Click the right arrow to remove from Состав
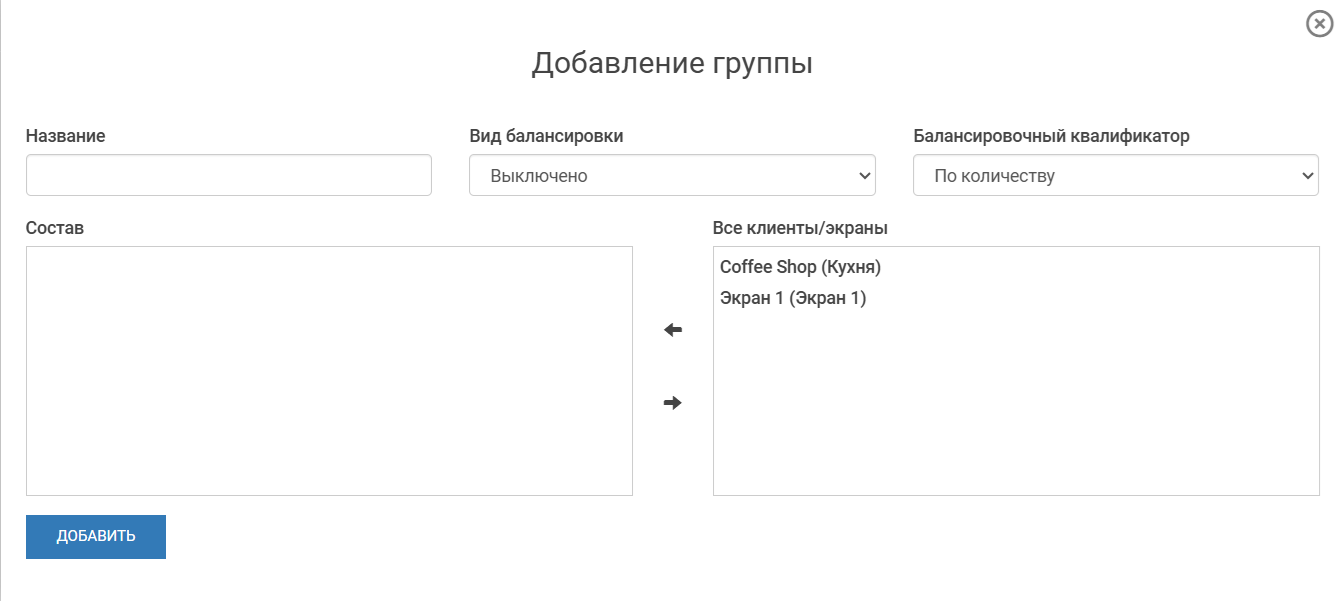The width and height of the screenshot is (1344, 601). coord(673,403)
